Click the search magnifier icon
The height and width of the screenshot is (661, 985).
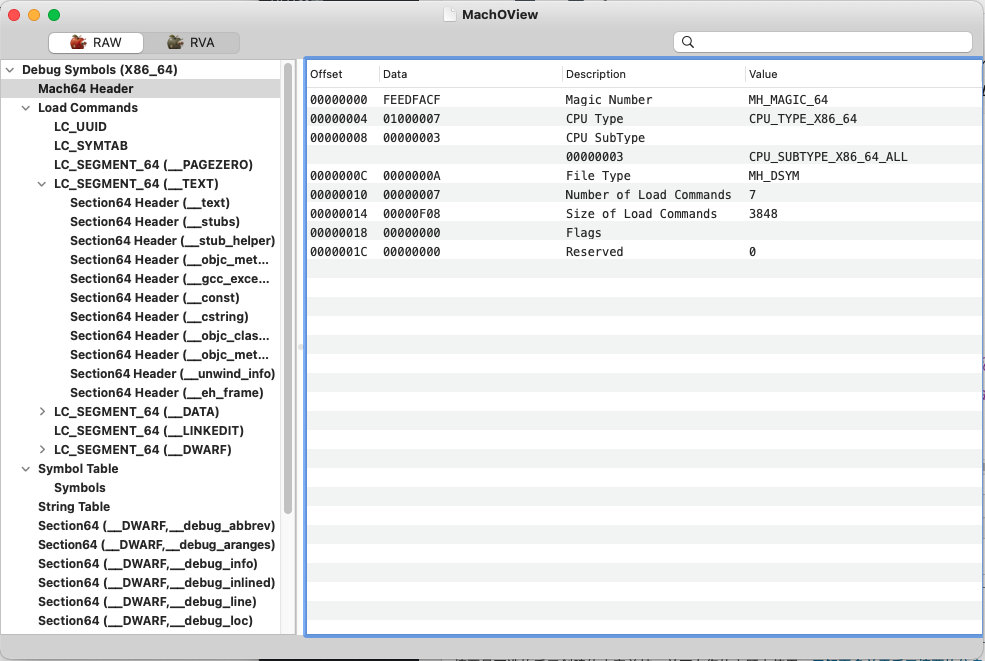click(688, 42)
